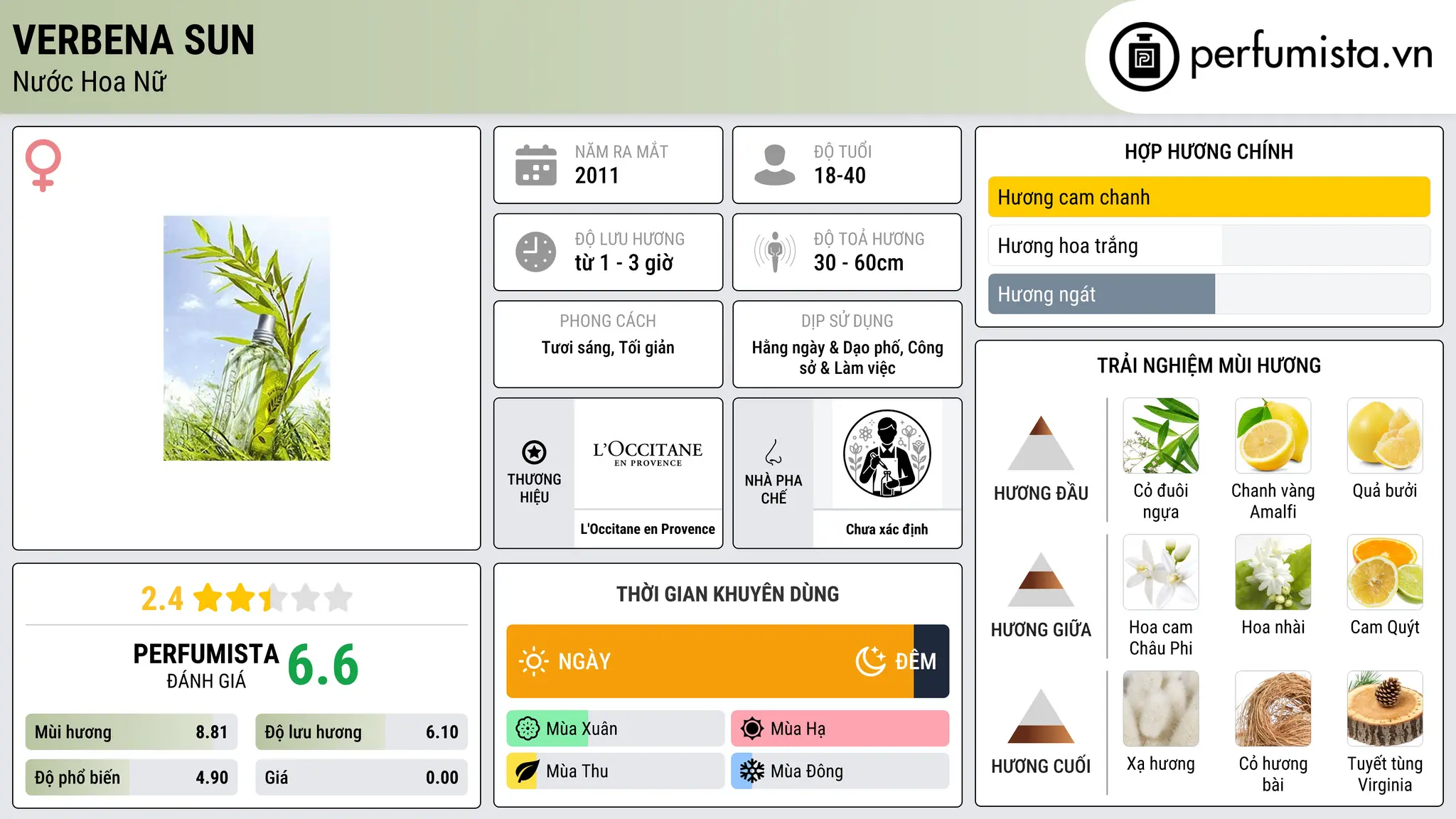The image size is (1456, 819).
Task: Click the Hương giữa pyramid icon
Action: tap(1041, 579)
